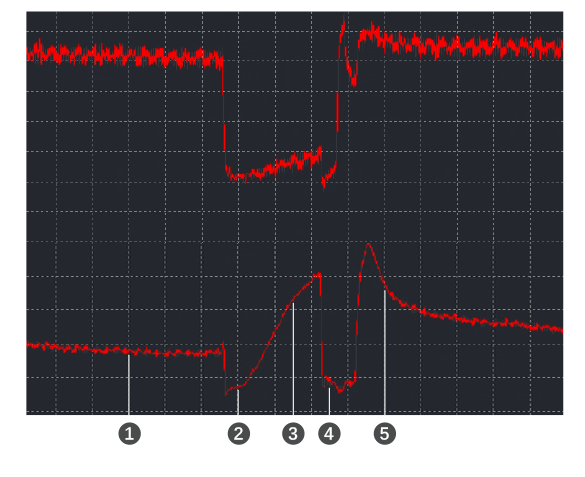585x477 pixels.
Task: Select the short white marker line above callout 2
Action: pos(238,402)
